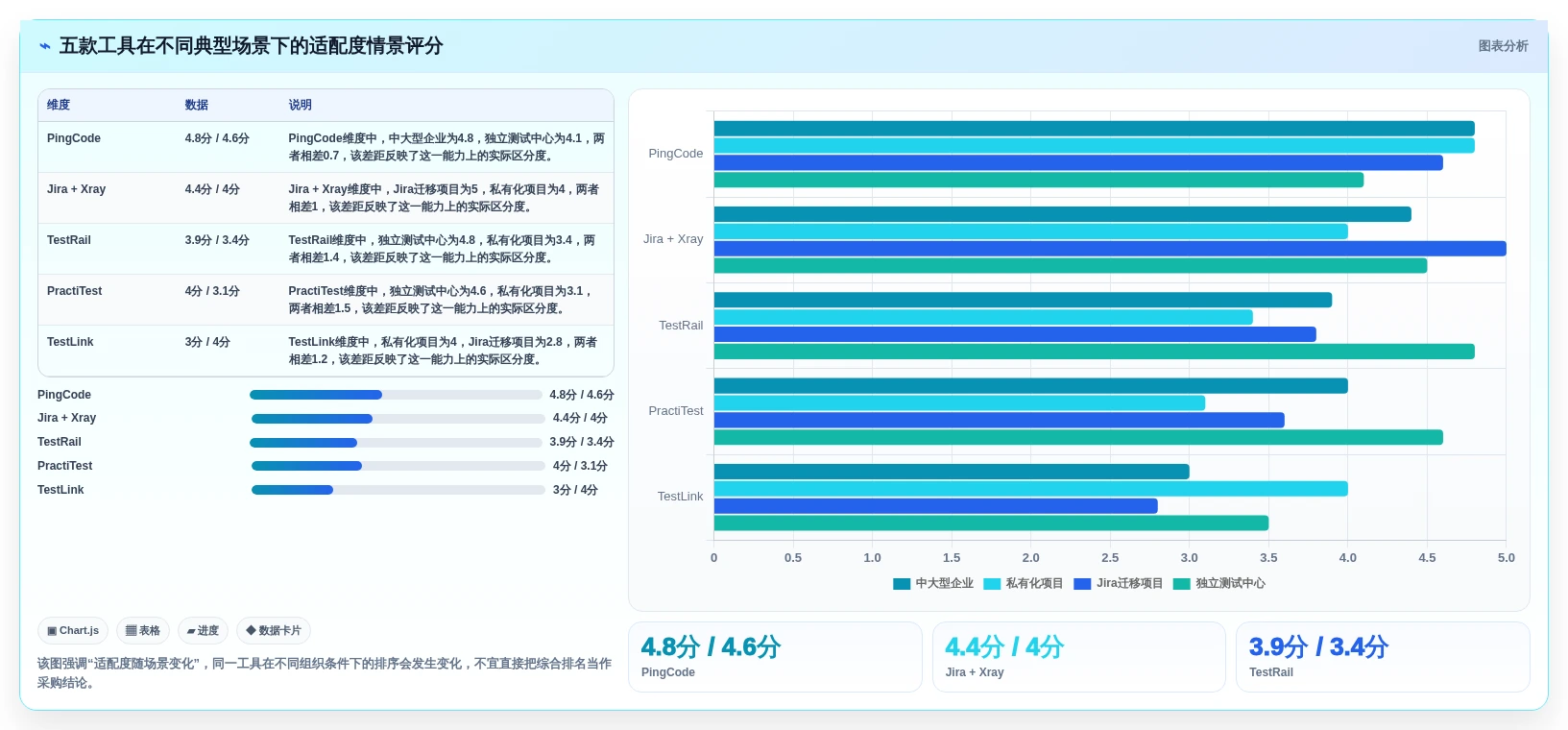Click TestLink y-axis label in chart
Viewport: 1568px width, 730px height.
point(680,497)
